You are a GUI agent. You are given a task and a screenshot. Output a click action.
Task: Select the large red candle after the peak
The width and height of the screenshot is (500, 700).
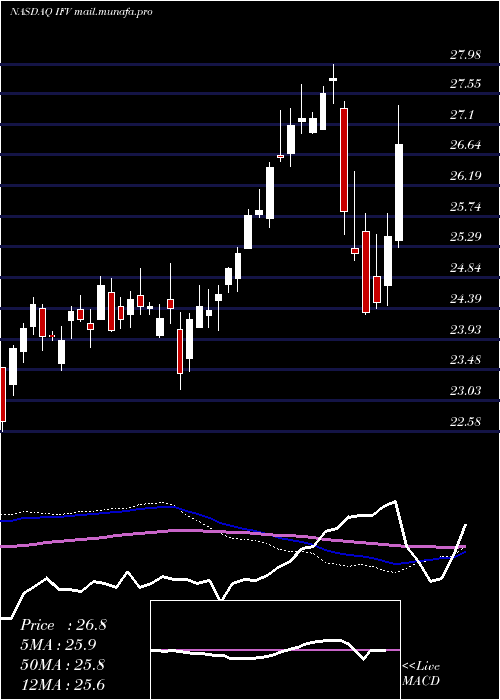(344, 159)
